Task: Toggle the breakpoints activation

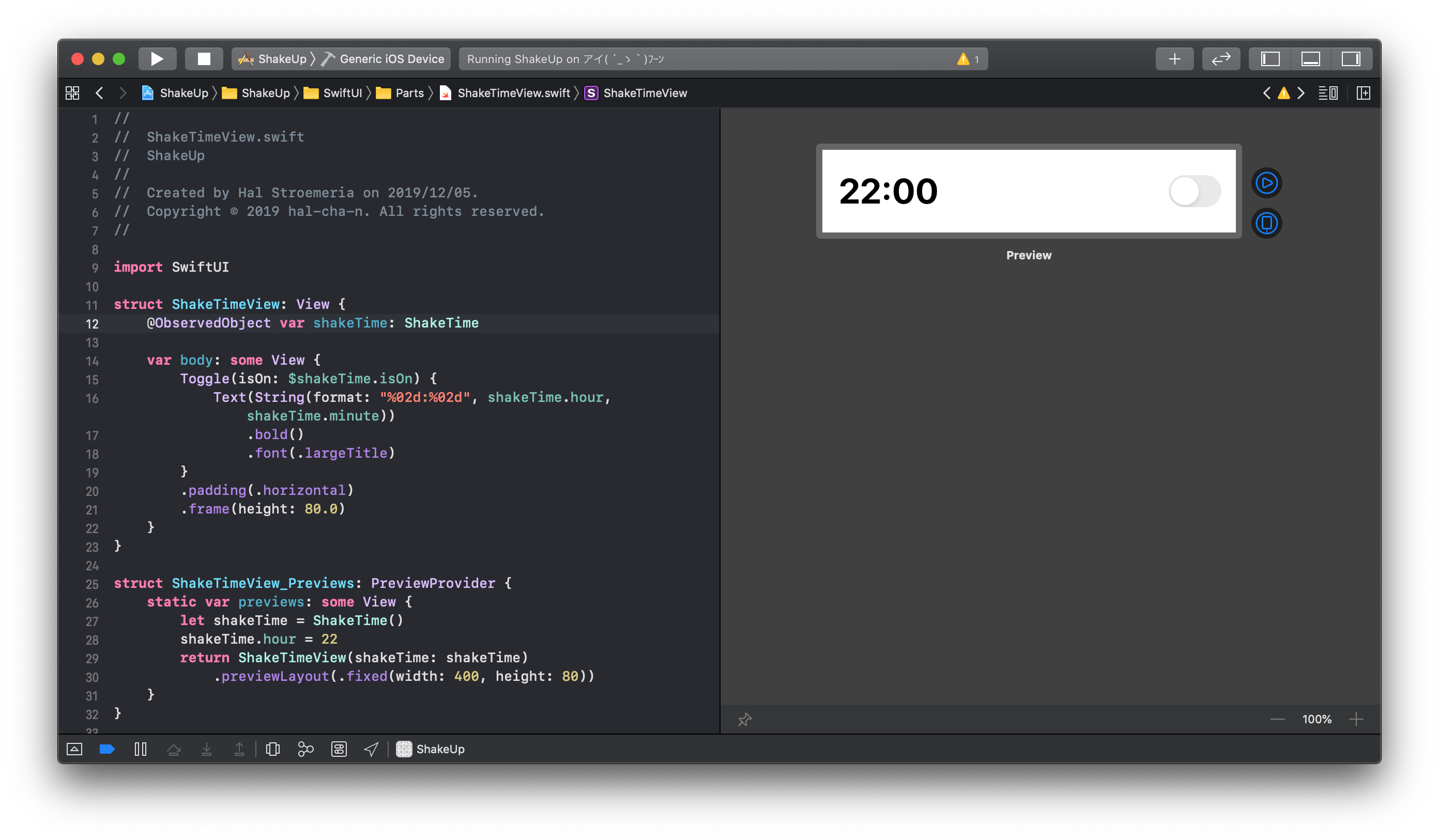Action: pyautogui.click(x=108, y=749)
